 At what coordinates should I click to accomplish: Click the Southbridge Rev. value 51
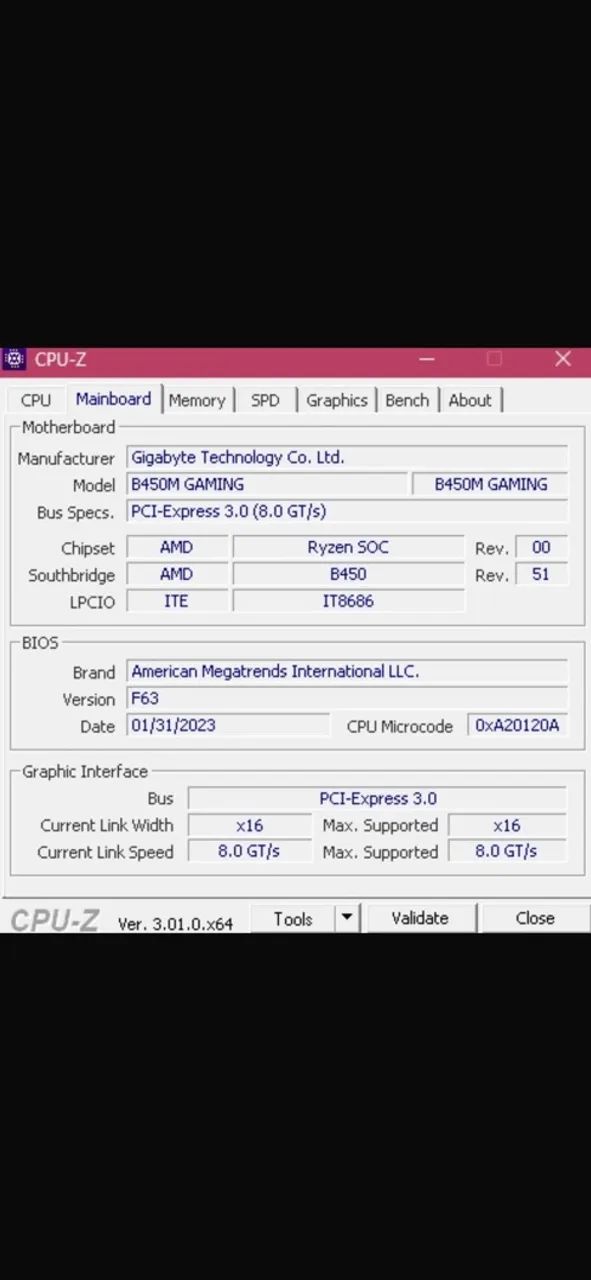[x=541, y=575]
